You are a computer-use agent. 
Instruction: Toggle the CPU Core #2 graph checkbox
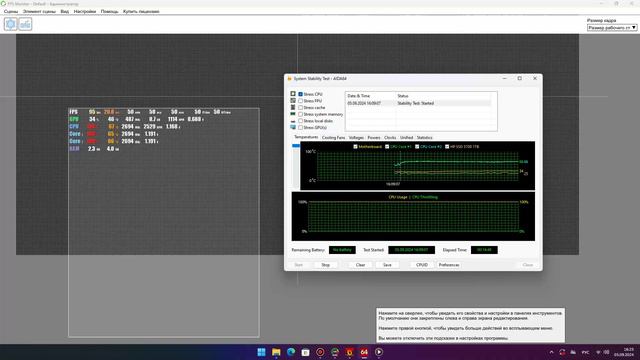click(x=417, y=147)
